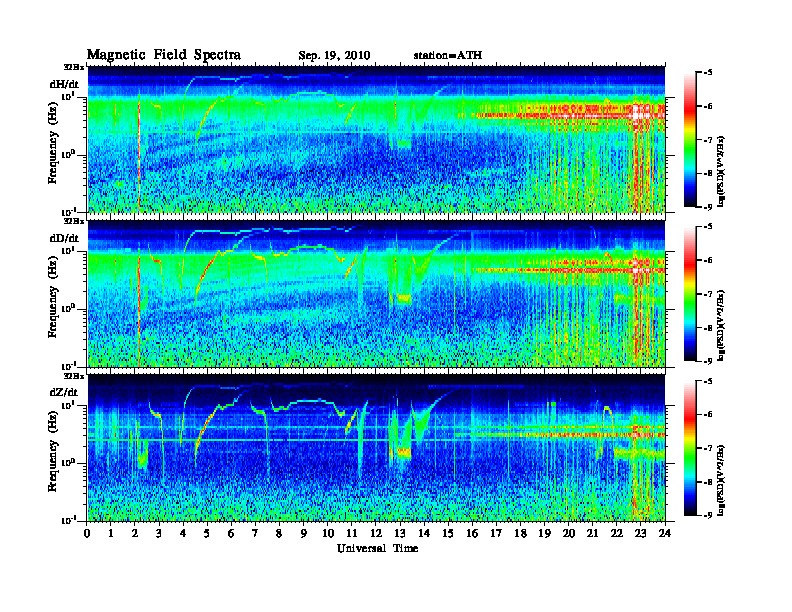Click the date "Sep. 19, 2010"
Image resolution: width=792 pixels, height=612 pixels.
tap(334, 56)
